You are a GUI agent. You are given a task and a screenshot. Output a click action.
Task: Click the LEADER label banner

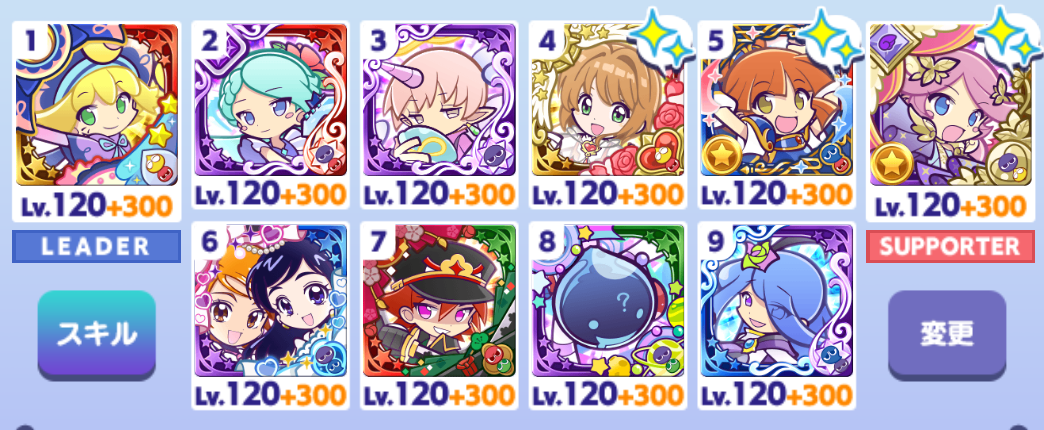[97, 246]
